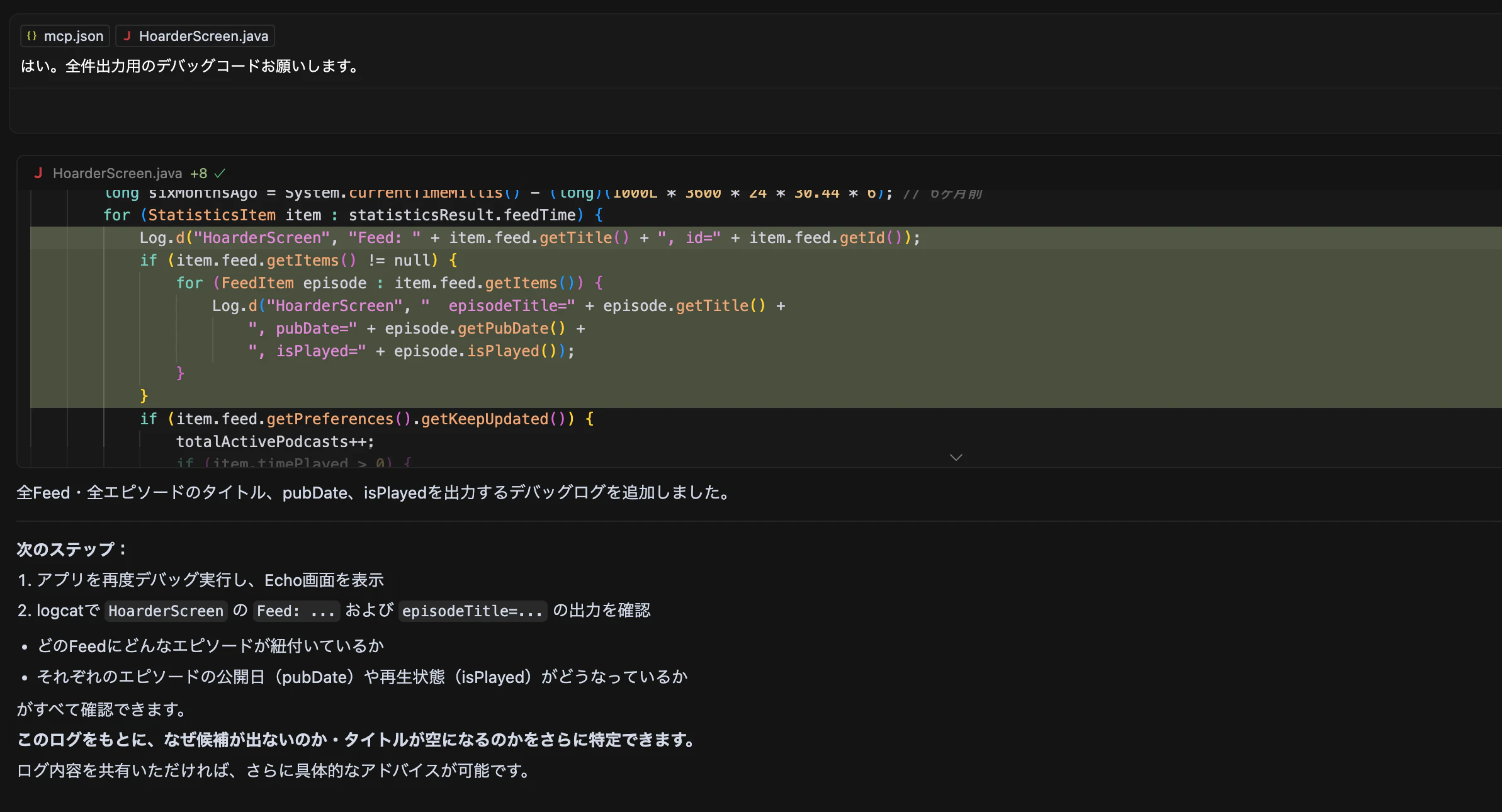Click the inline code HoarderScreen

[x=166, y=611]
